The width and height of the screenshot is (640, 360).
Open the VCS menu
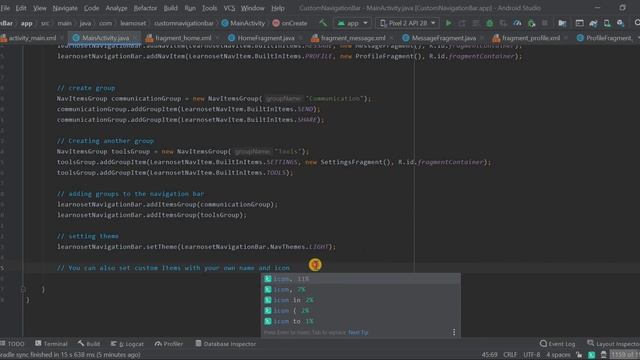pyautogui.click(x=229, y=8)
